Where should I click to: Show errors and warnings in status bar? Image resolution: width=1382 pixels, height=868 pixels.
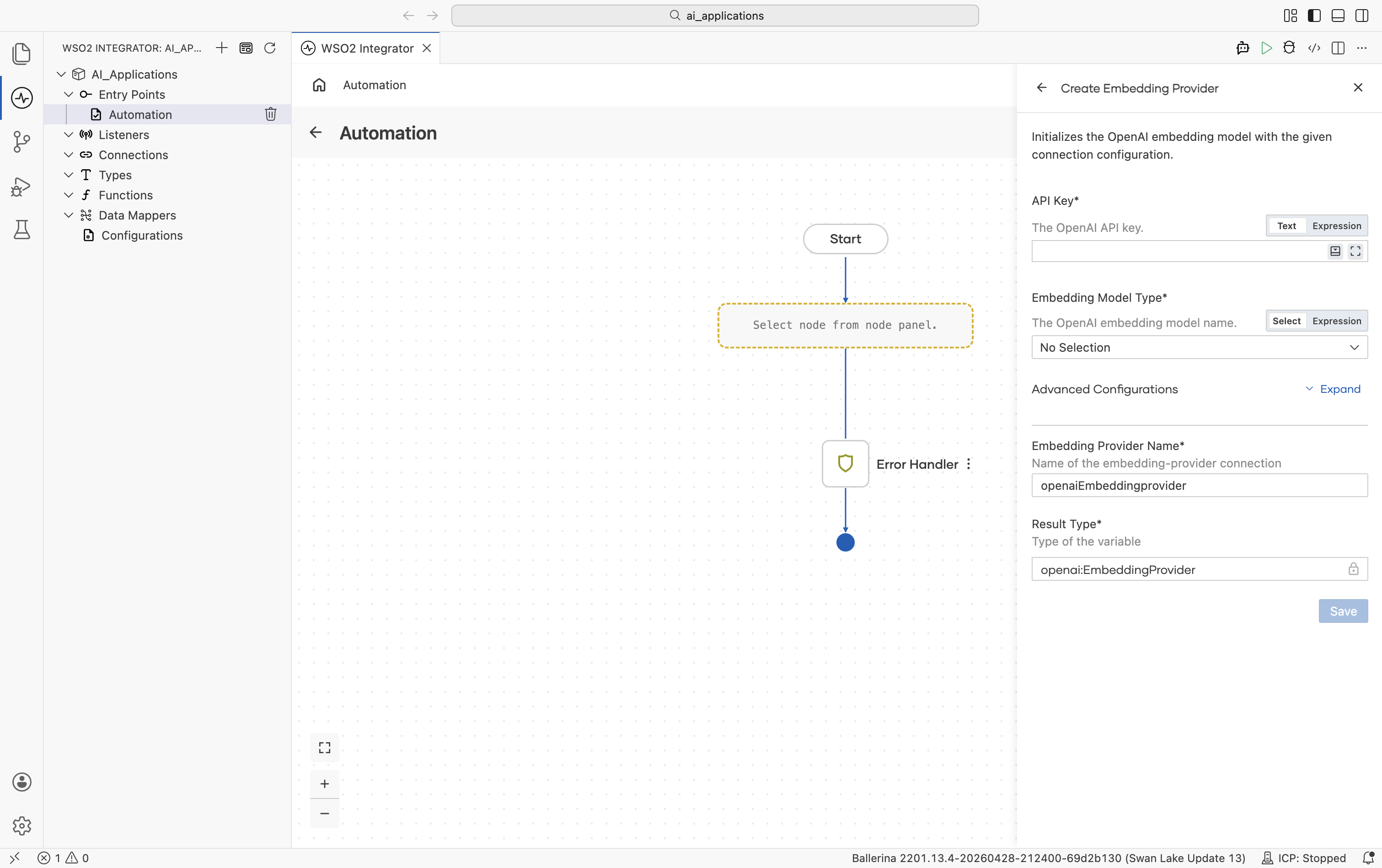(63, 857)
